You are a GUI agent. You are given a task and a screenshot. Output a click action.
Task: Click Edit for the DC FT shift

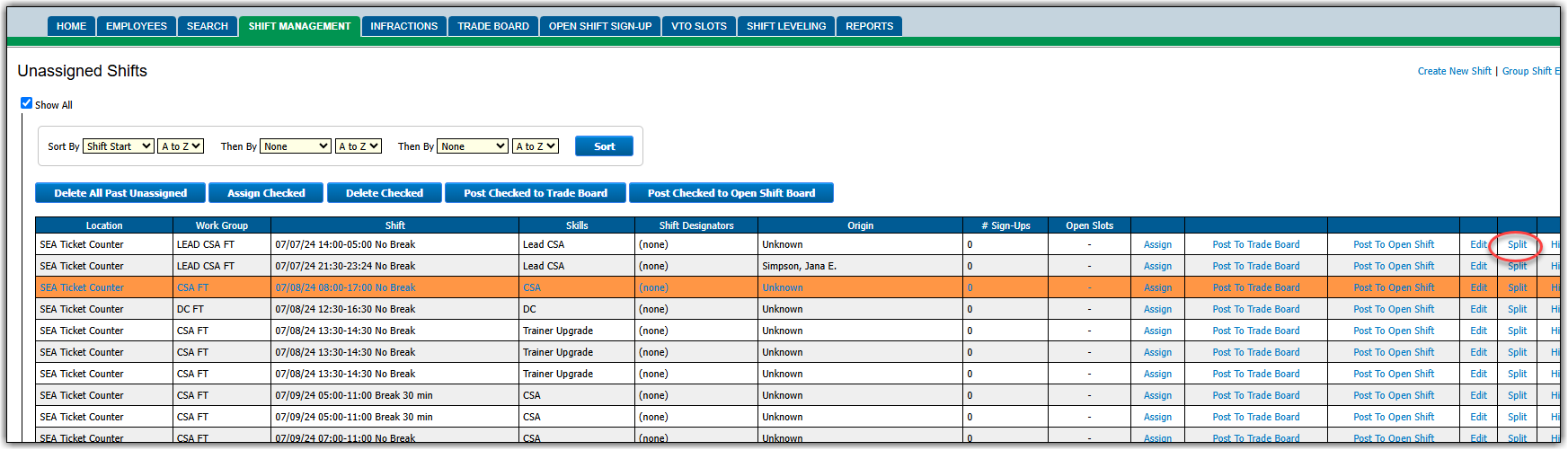click(x=1478, y=309)
